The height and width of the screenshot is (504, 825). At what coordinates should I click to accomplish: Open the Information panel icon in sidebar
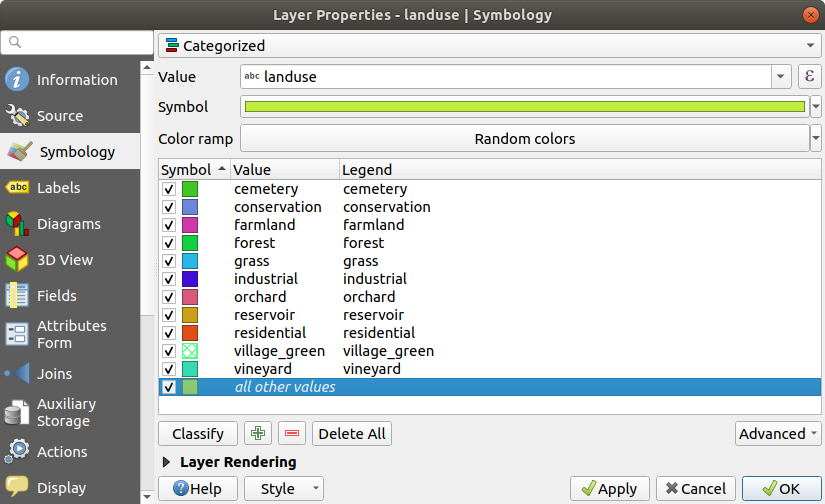(17, 80)
